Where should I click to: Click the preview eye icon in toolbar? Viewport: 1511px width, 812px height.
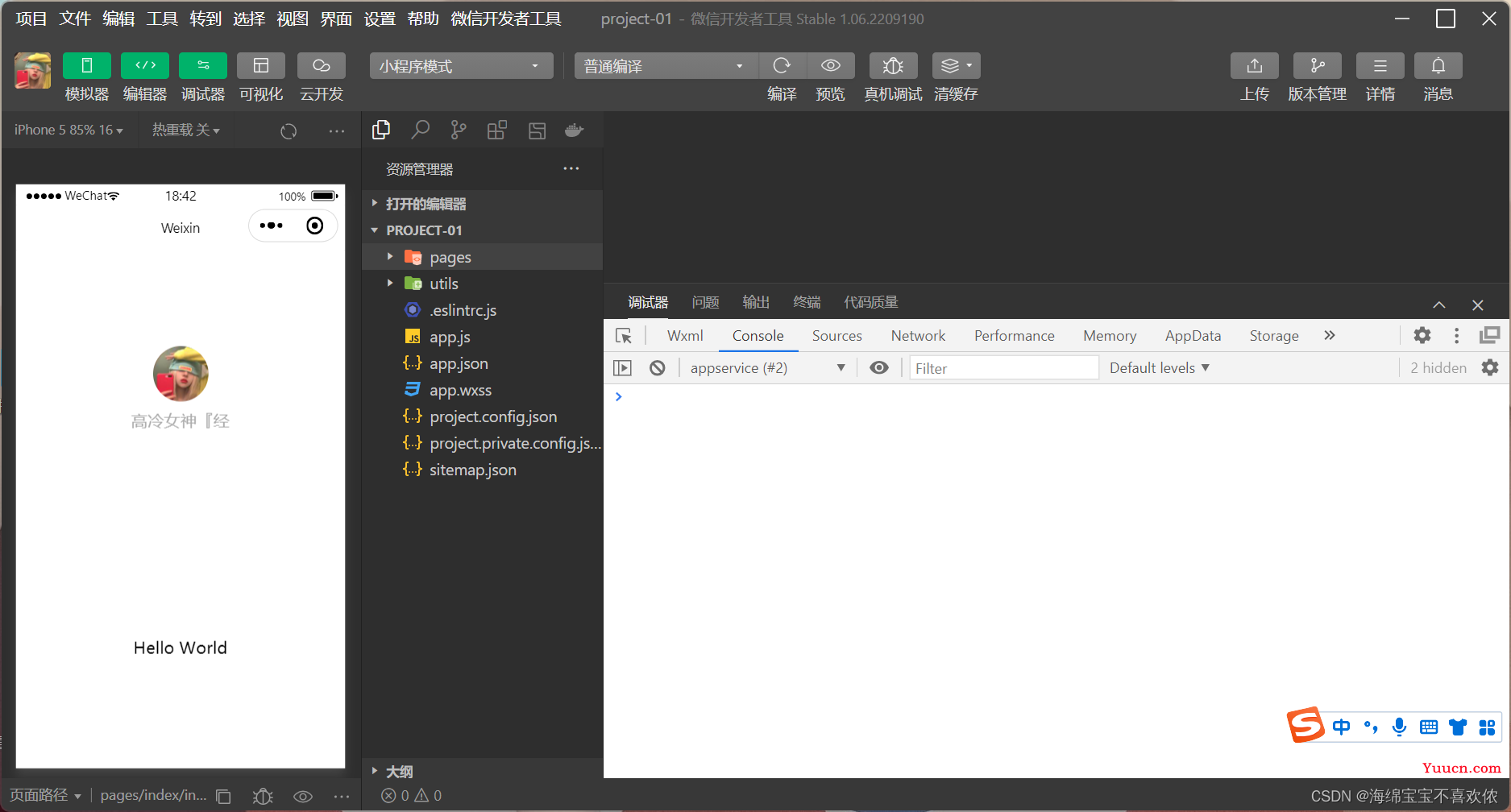tap(831, 65)
